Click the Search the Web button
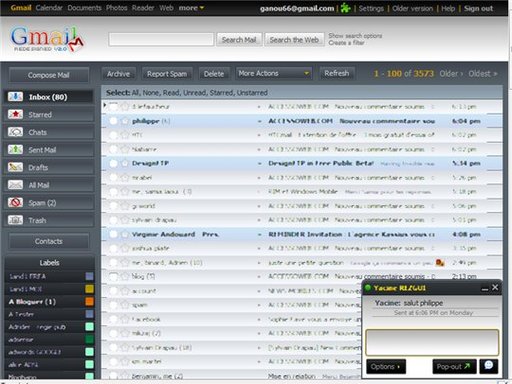The height and width of the screenshot is (384, 512). tap(294, 40)
